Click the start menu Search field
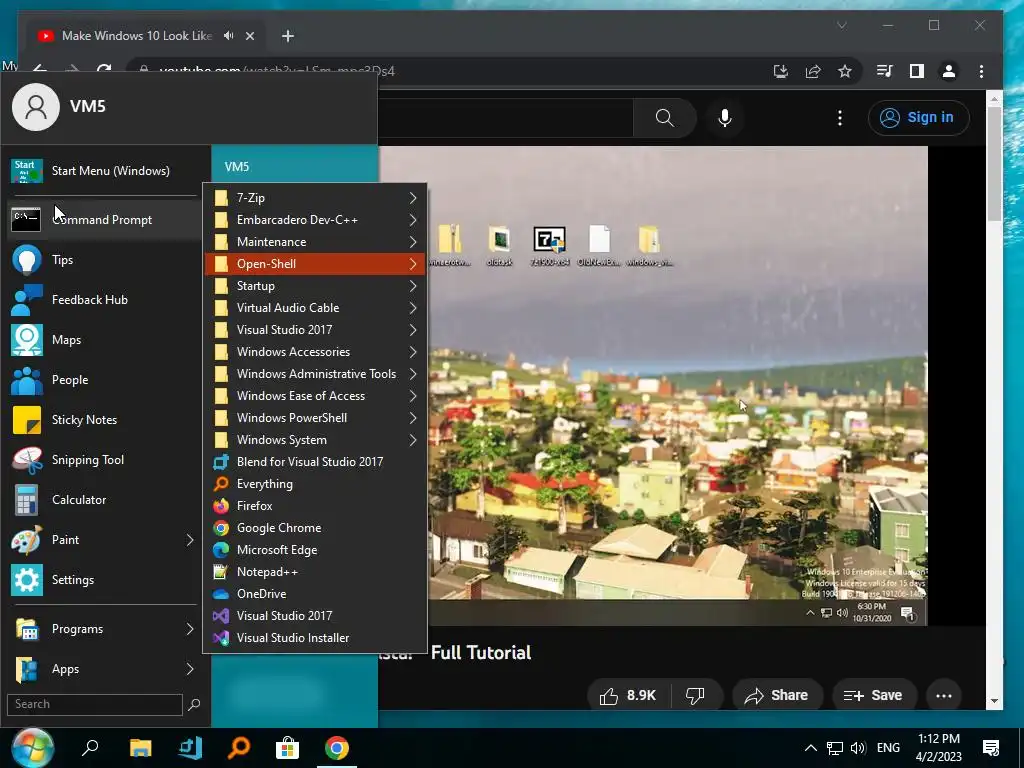This screenshot has width=1024, height=768. pos(95,704)
